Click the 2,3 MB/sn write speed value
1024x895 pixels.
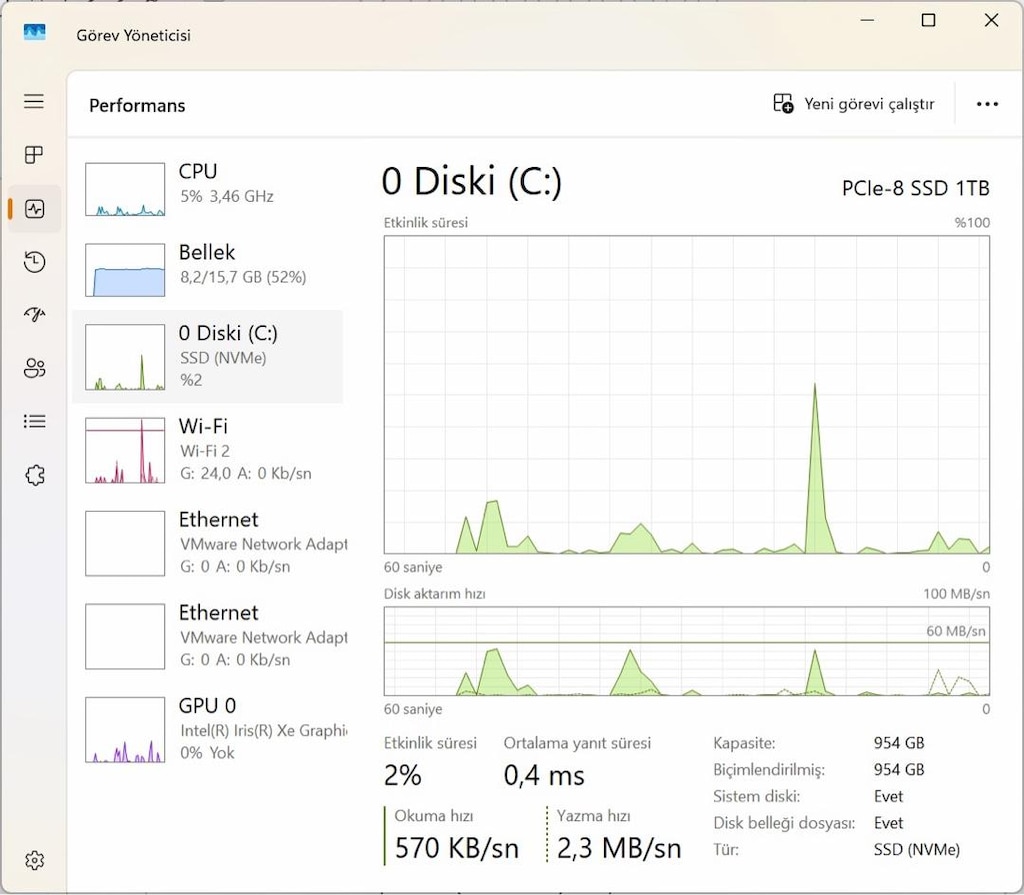[619, 848]
